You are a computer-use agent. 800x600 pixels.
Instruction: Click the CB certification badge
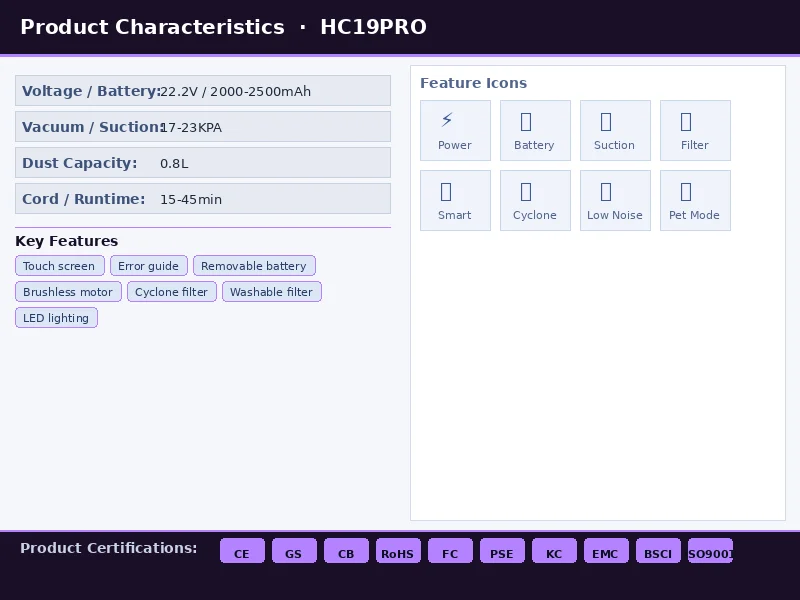coord(346,551)
